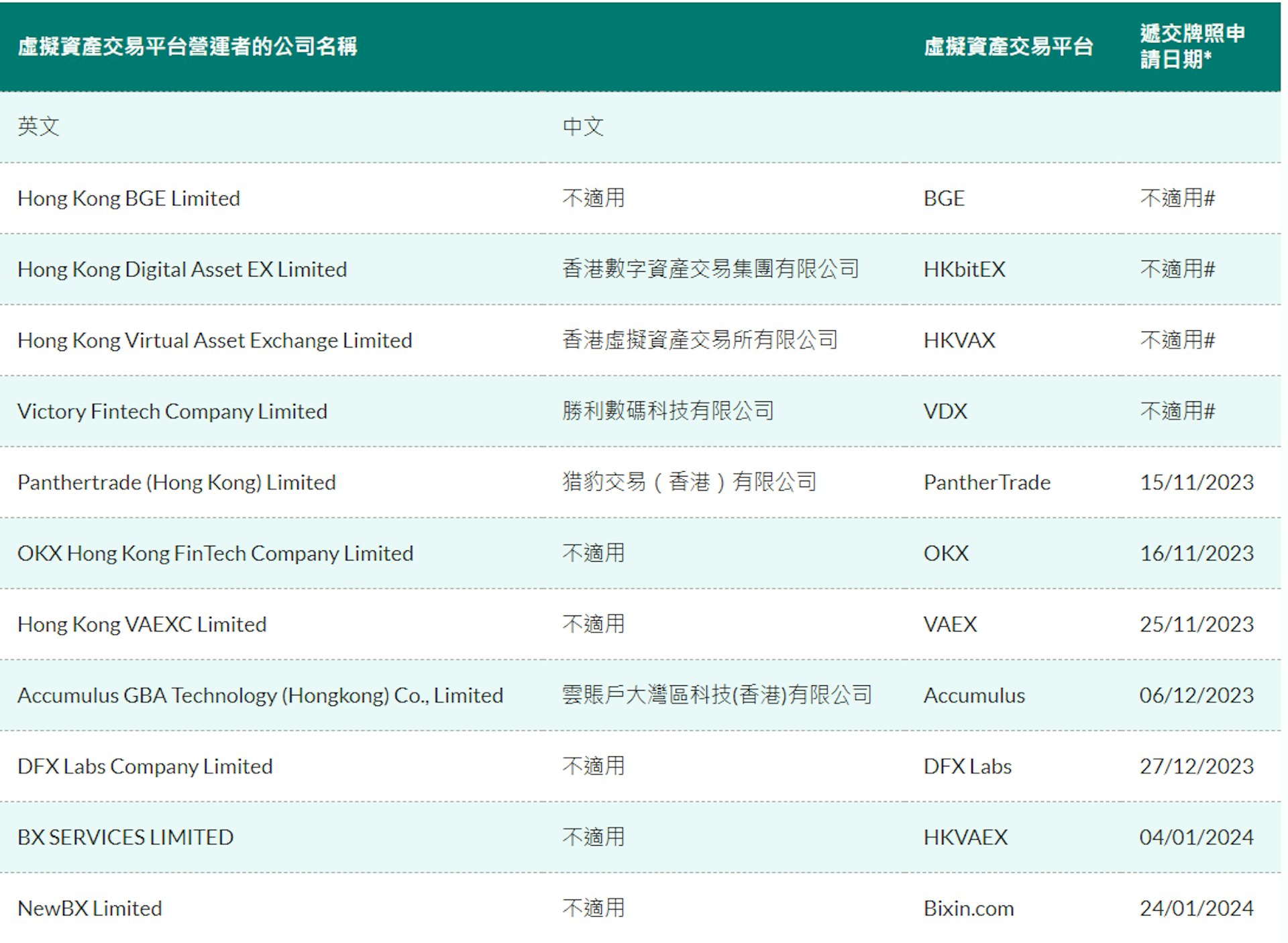Select the 'BX SERVICES LIMITED' cell
The height and width of the screenshot is (943, 1288).
tap(125, 837)
